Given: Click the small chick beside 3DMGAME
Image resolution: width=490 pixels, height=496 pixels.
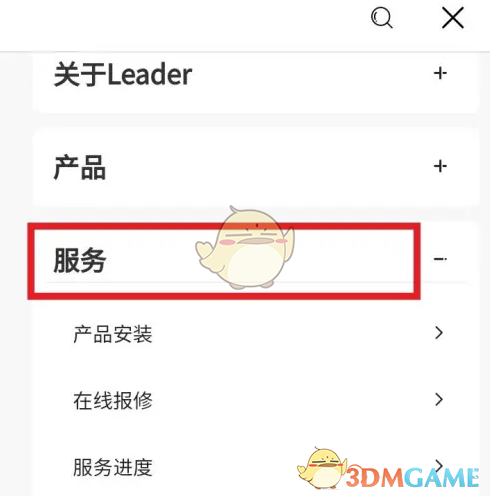Looking at the screenshot, I should 322,468.
